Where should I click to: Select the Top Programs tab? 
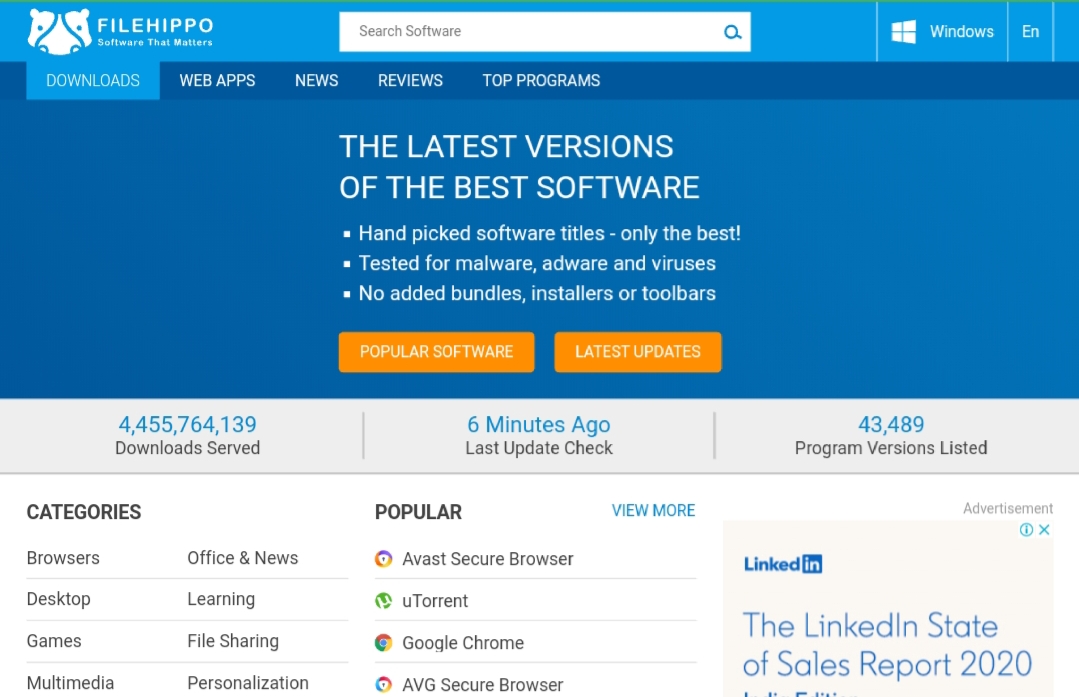coord(541,81)
